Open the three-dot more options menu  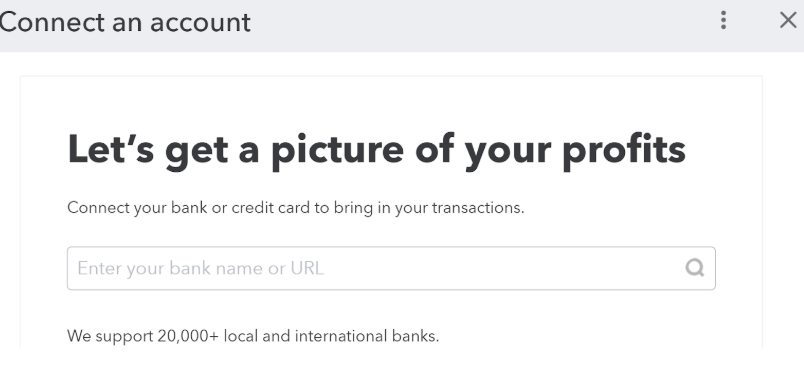723,20
